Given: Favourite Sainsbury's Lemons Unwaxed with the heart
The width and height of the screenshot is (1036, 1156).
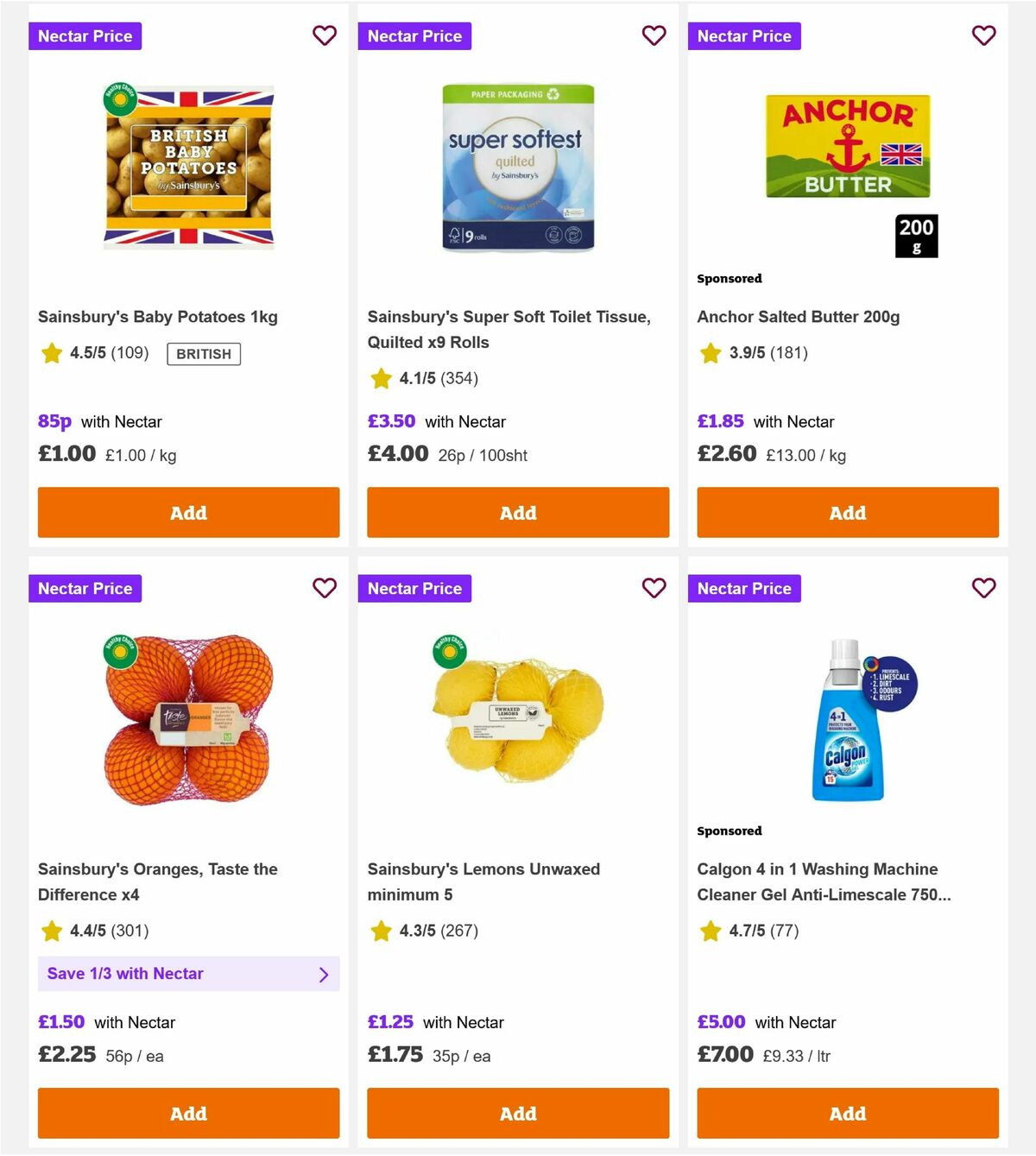Looking at the screenshot, I should [654, 588].
